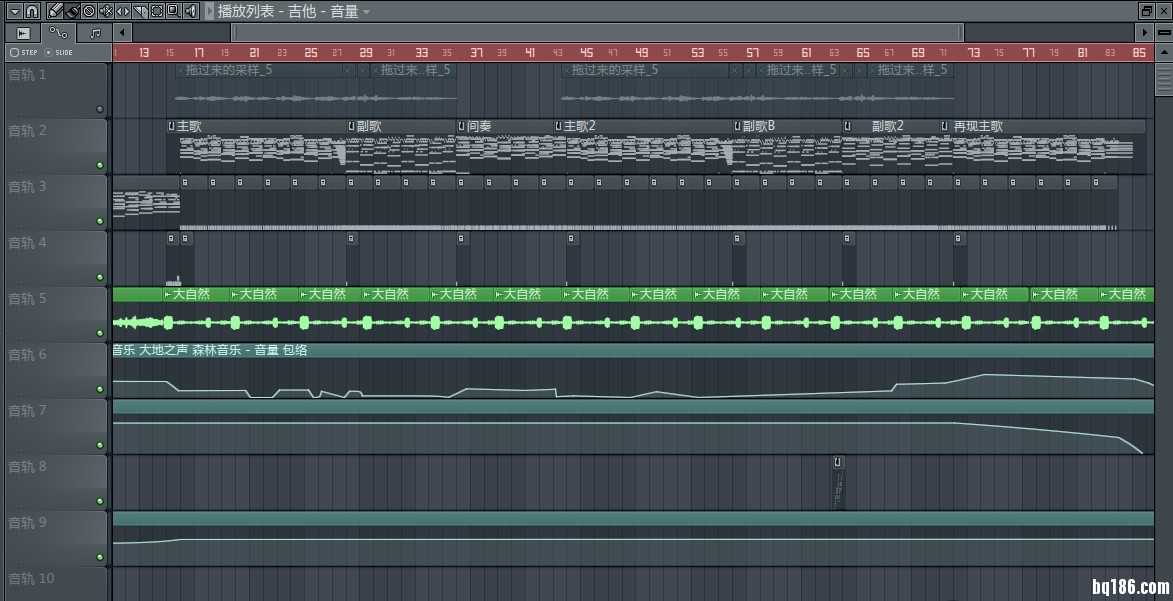Screen dimensions: 1173x601
Task: Click the 主歌2 timeline marker
Action: [579, 126]
